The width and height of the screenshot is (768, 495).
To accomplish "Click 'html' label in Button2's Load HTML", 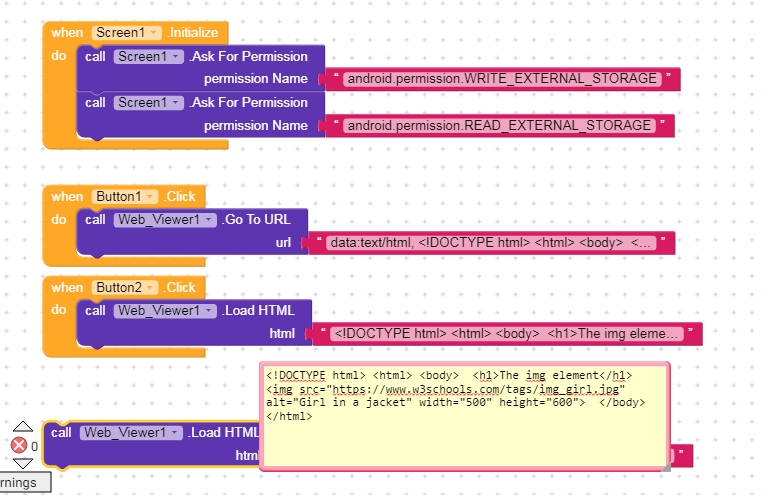I will pos(282,334).
